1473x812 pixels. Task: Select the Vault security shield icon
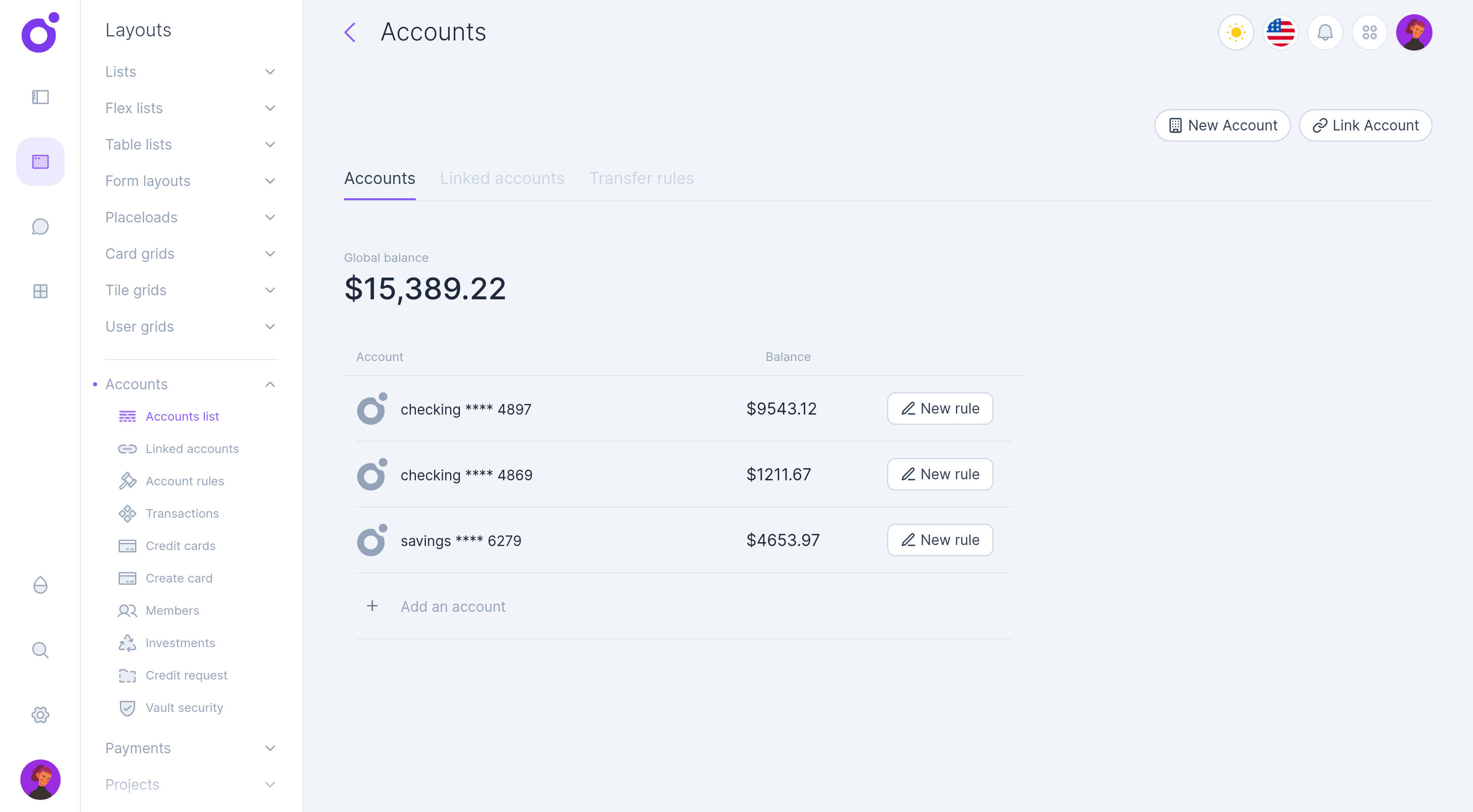(x=127, y=708)
